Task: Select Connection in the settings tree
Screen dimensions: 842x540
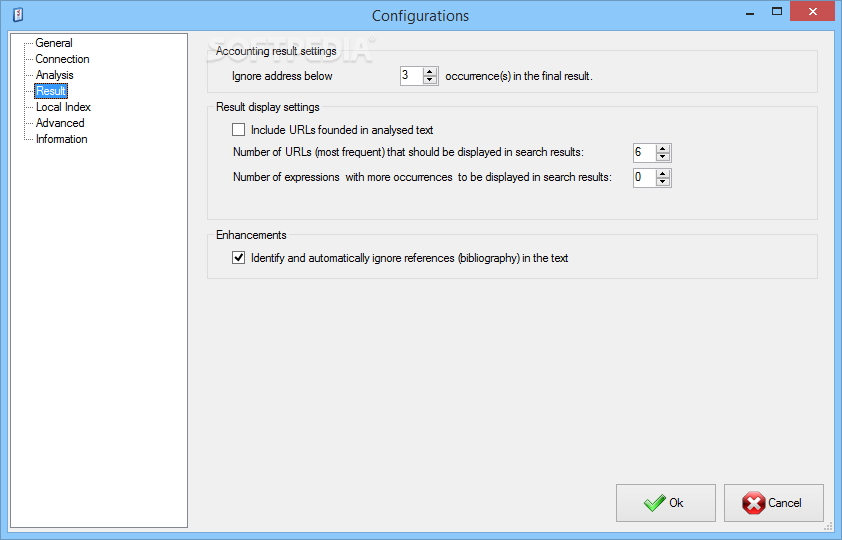Action: 62,59
